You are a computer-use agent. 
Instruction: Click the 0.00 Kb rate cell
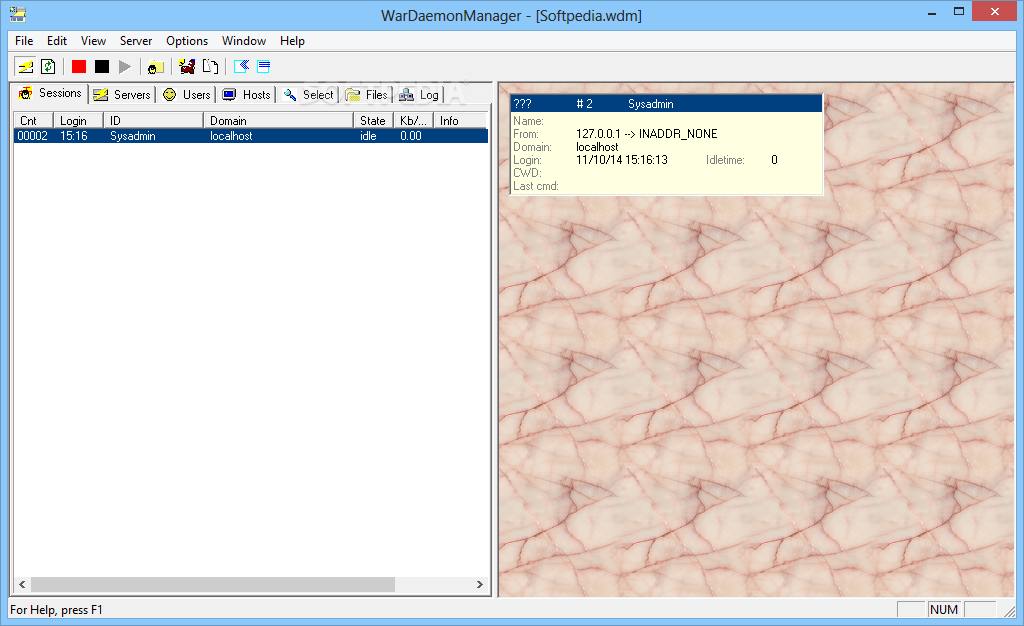(411, 136)
